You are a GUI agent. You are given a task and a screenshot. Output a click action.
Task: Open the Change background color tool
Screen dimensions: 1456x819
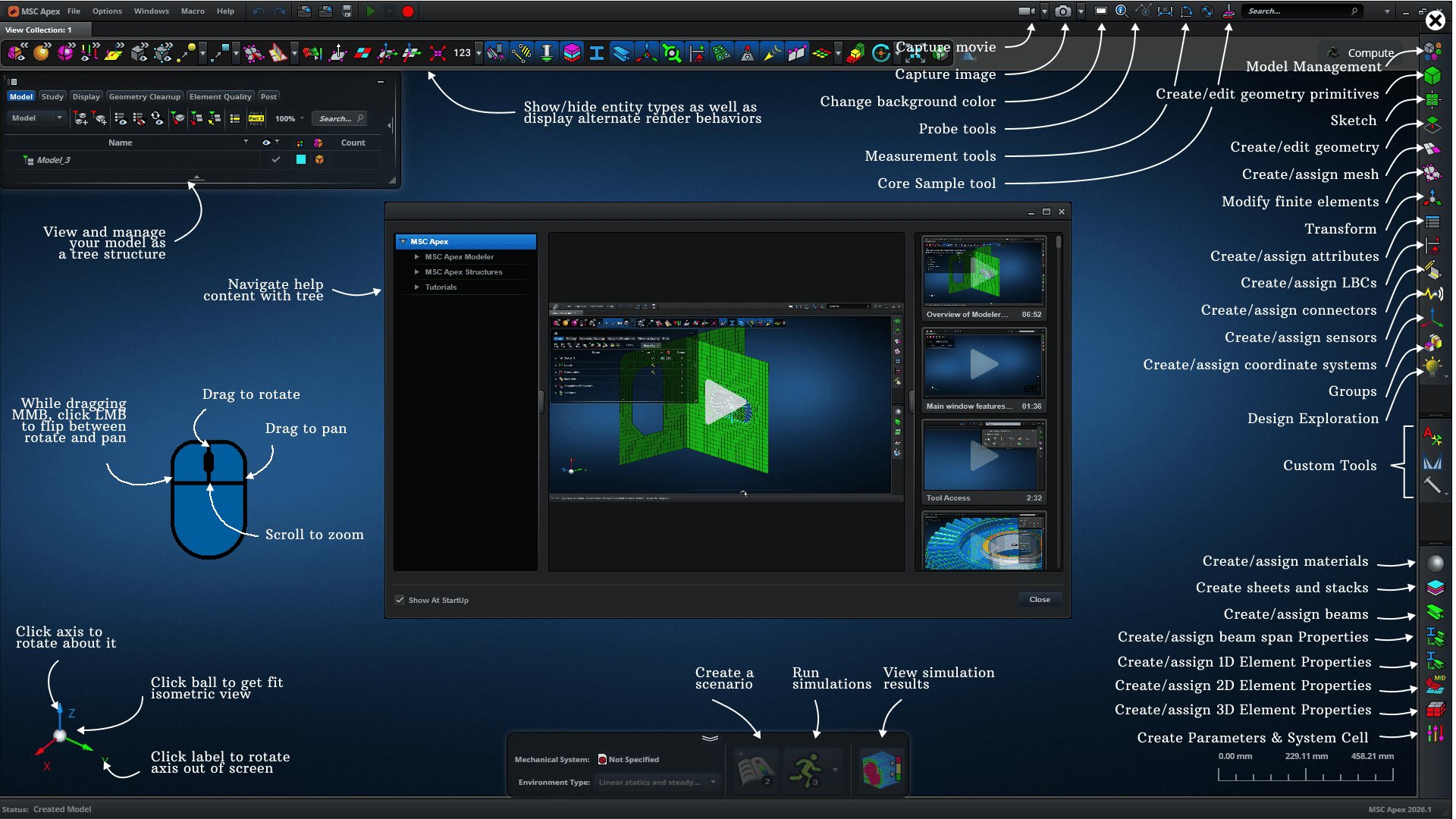(x=1100, y=11)
